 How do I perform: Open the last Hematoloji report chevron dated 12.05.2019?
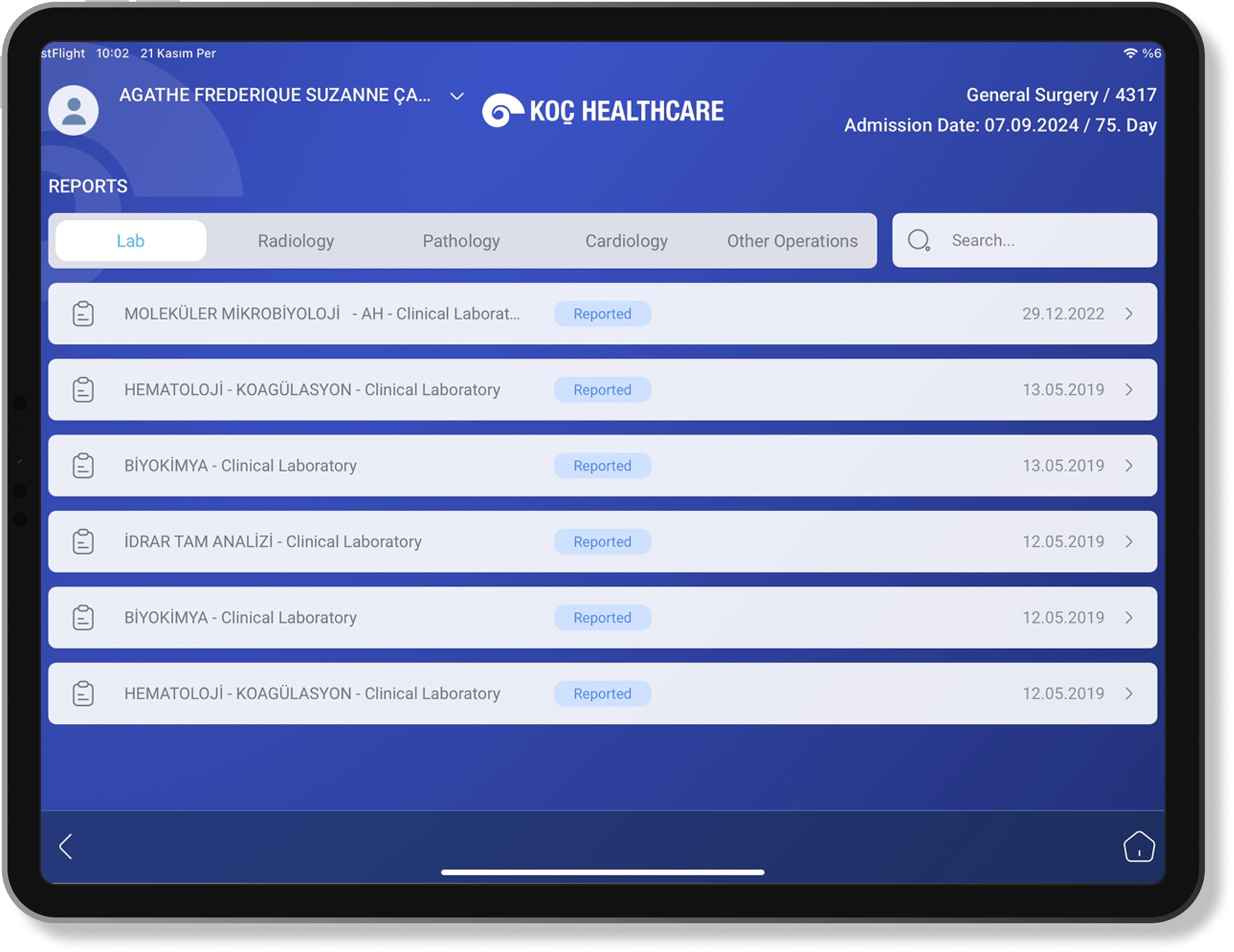[x=1128, y=693]
